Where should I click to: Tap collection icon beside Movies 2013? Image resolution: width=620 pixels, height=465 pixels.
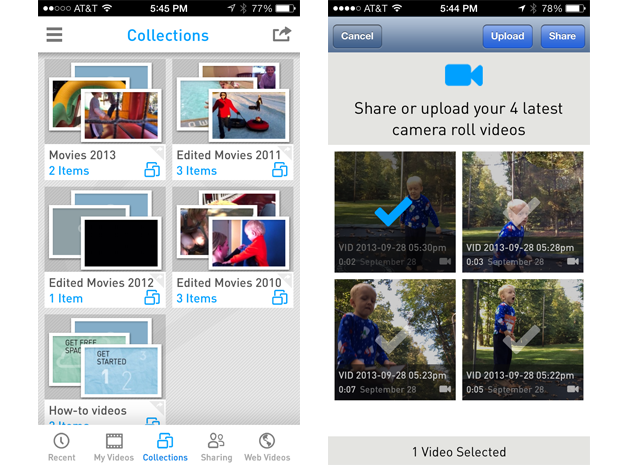click(152, 170)
